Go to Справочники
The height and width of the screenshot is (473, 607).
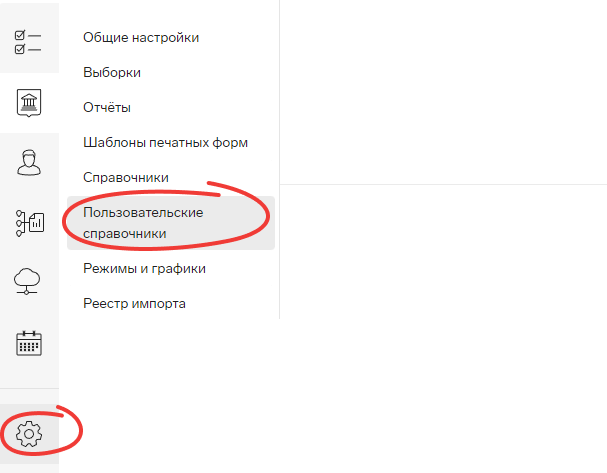[x=126, y=177]
